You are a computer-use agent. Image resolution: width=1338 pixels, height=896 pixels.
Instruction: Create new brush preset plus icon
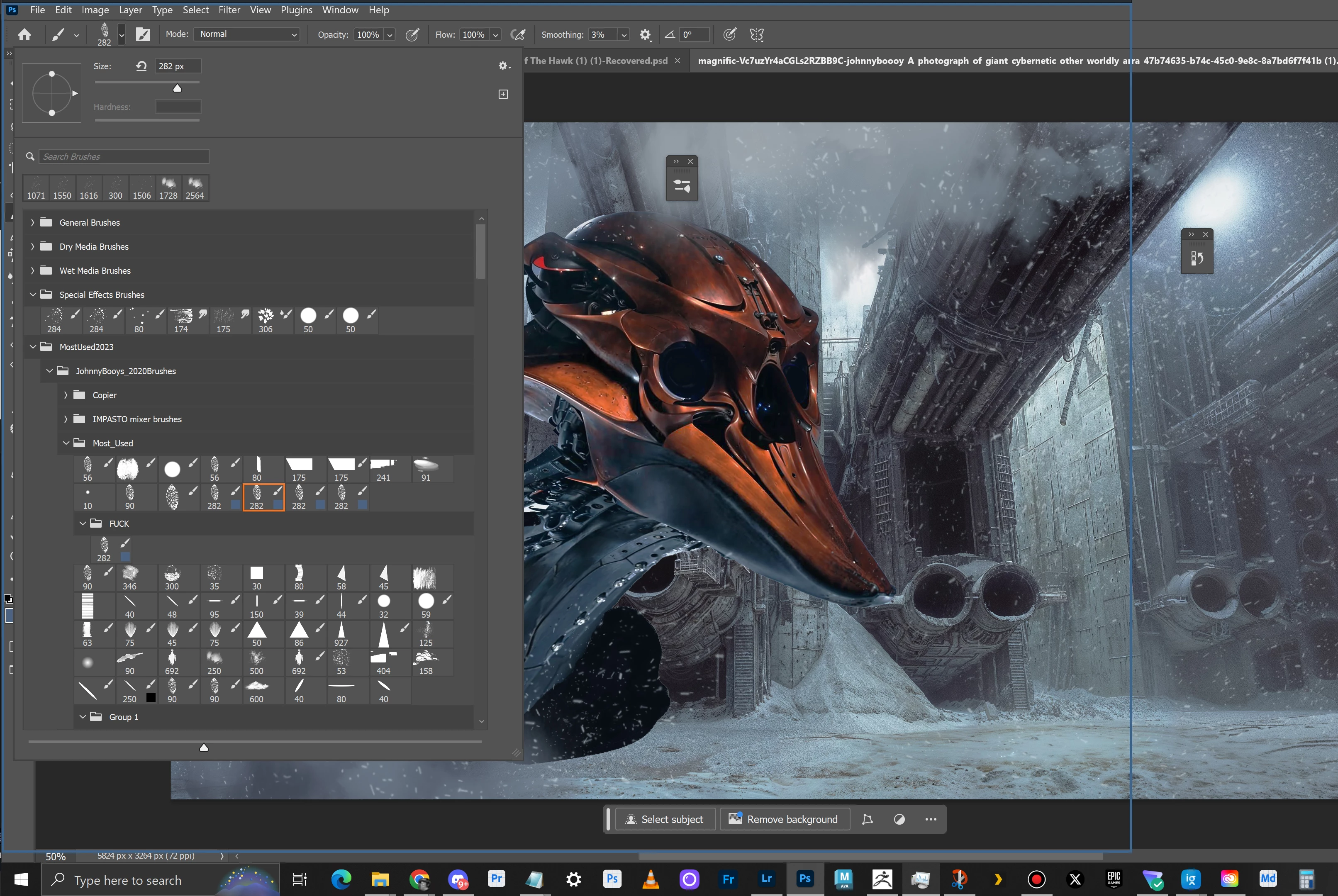click(x=503, y=94)
